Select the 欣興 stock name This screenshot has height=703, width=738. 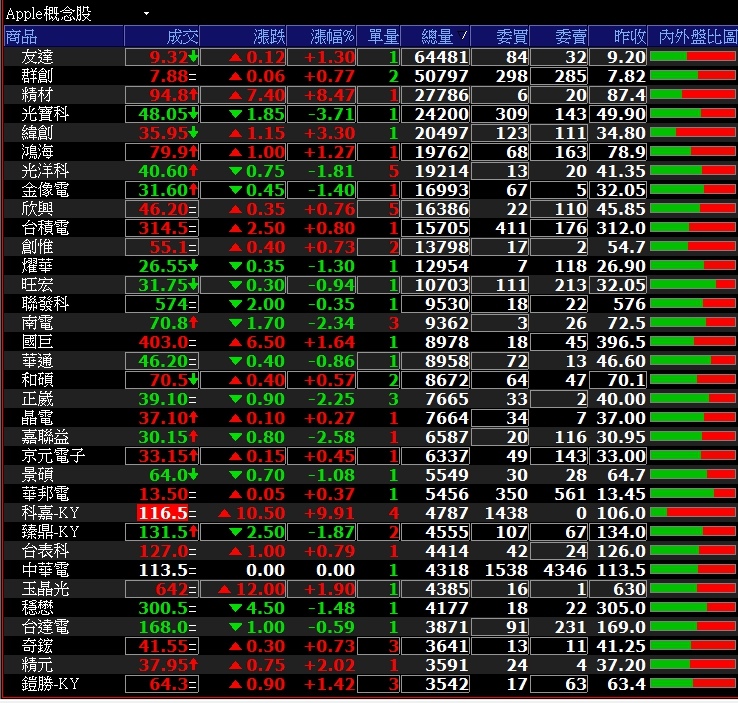[x=37, y=209]
